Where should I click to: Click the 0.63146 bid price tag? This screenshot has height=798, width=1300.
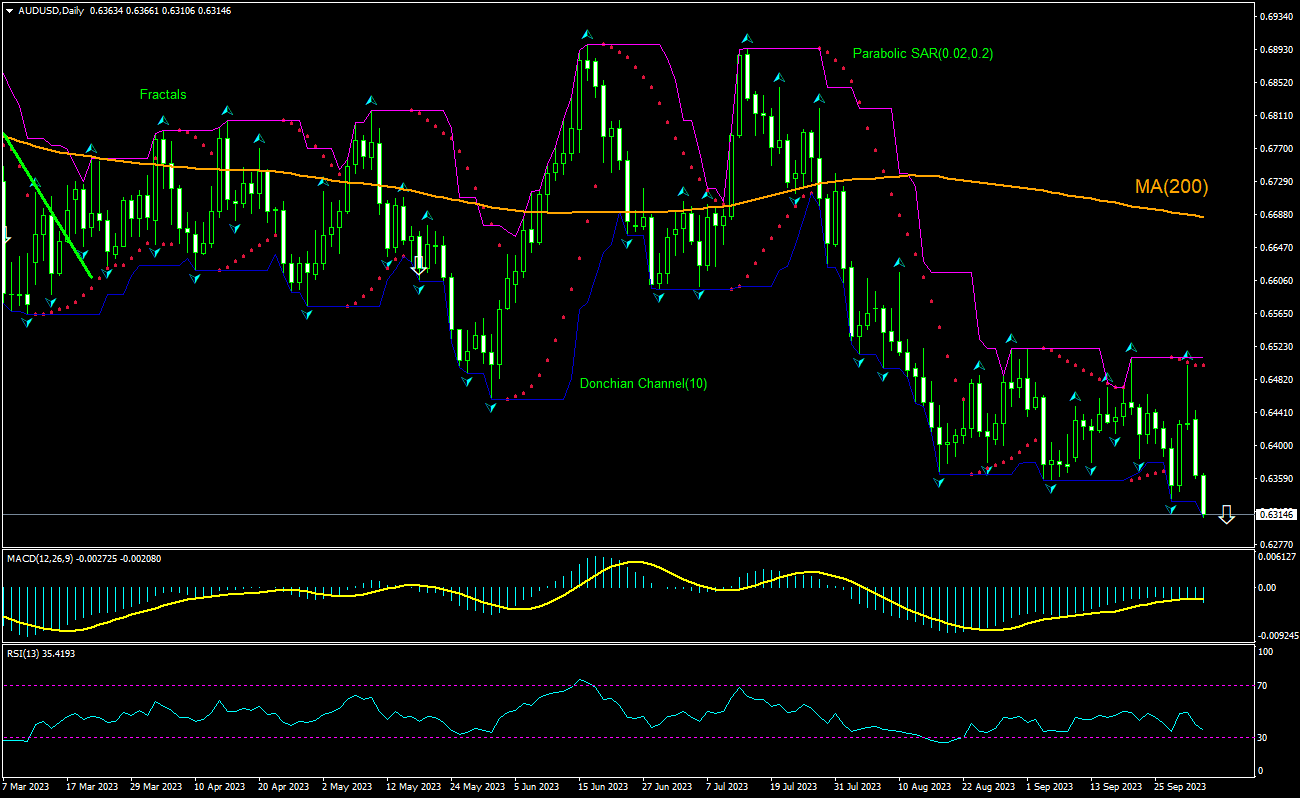(x=1276, y=515)
